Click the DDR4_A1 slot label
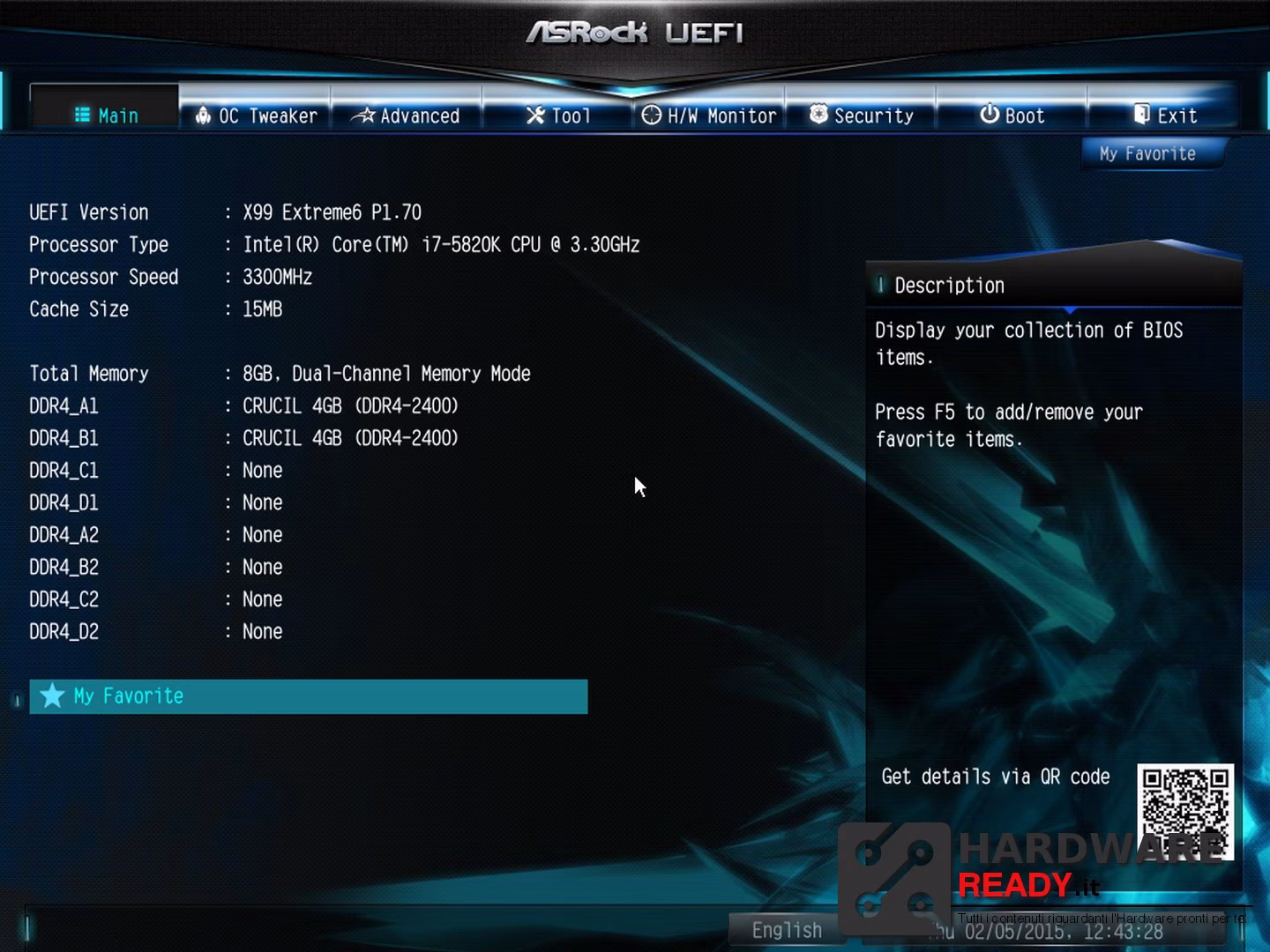Viewport: 1270px width, 952px height. 64,406
